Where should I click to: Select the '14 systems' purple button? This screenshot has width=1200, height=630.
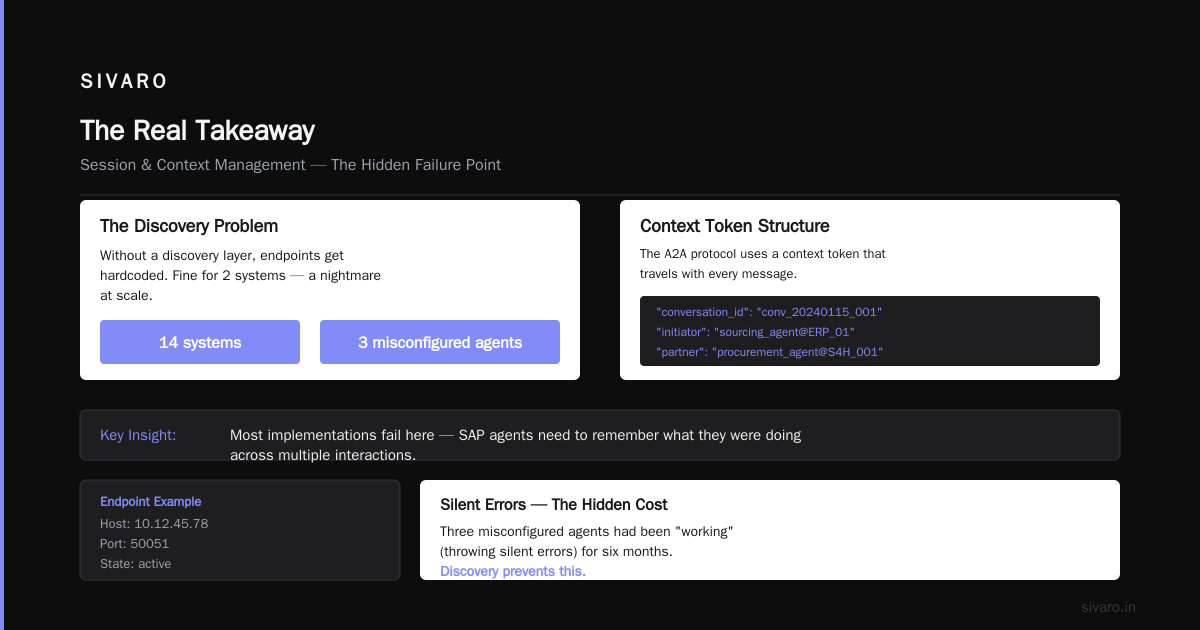coord(200,342)
